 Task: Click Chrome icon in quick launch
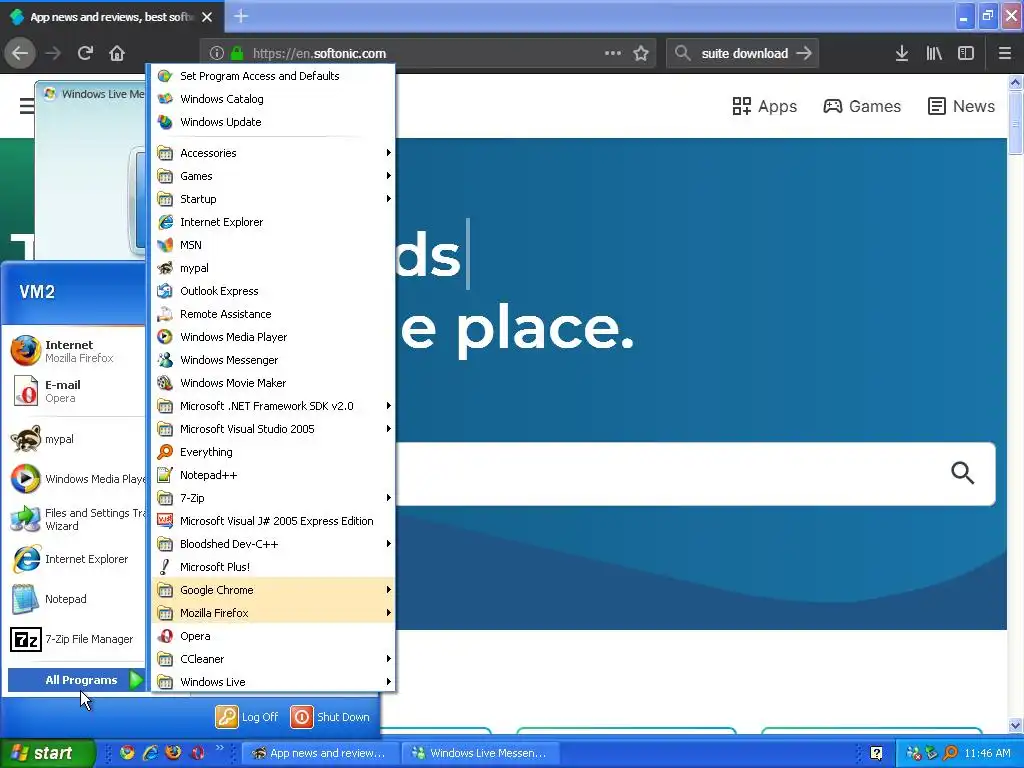coord(127,752)
